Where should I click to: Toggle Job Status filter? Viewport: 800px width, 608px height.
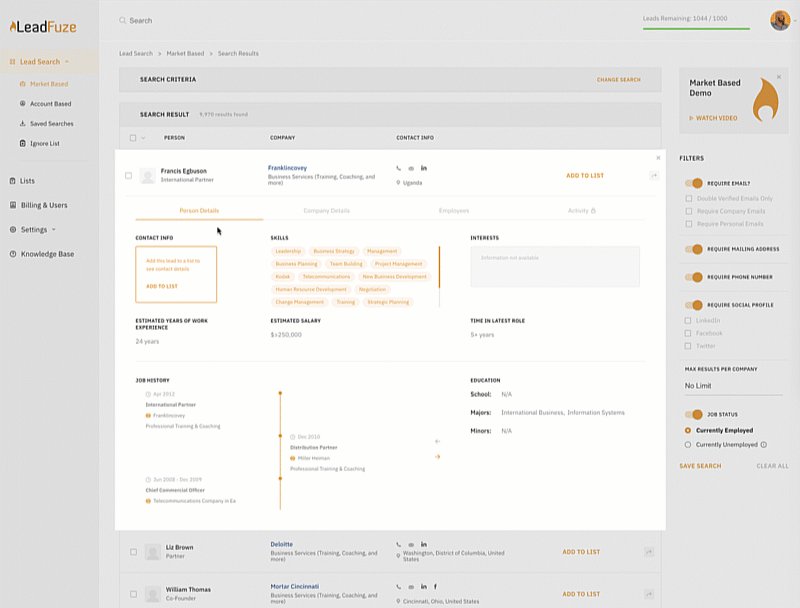(x=694, y=414)
